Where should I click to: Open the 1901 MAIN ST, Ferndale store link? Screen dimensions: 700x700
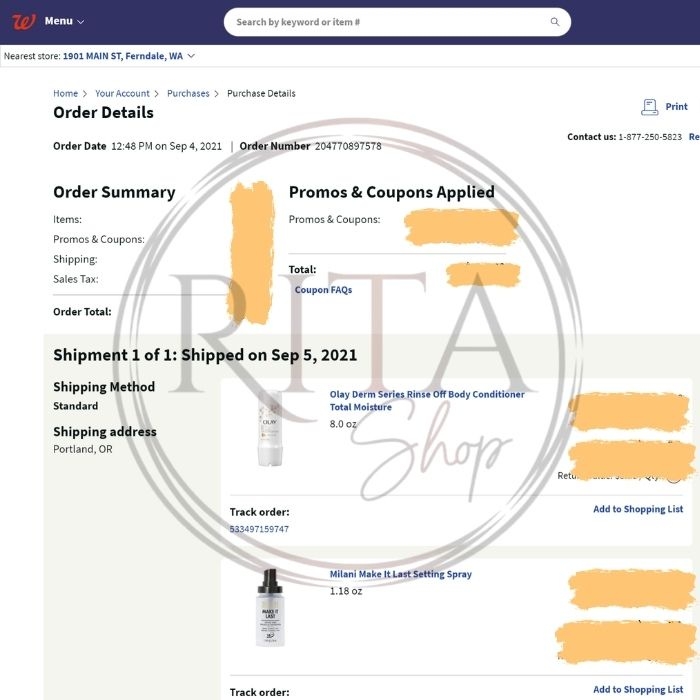[x=123, y=56]
